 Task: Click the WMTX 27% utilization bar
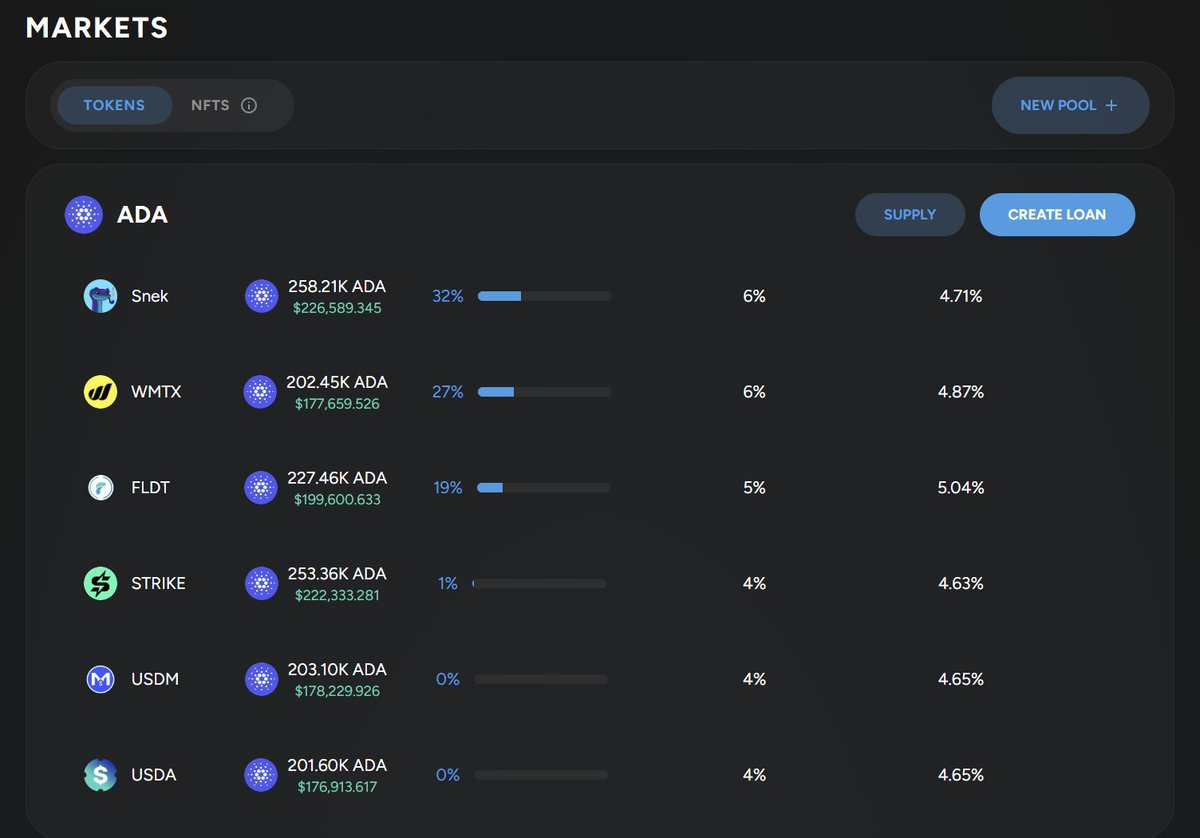click(x=545, y=392)
